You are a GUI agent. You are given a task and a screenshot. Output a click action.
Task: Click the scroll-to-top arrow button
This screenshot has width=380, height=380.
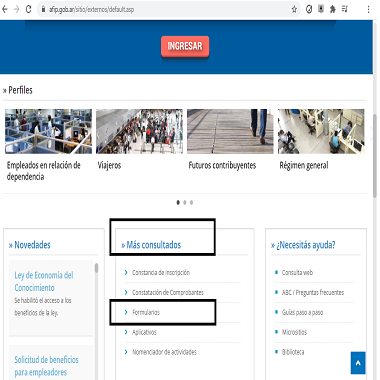358,363
